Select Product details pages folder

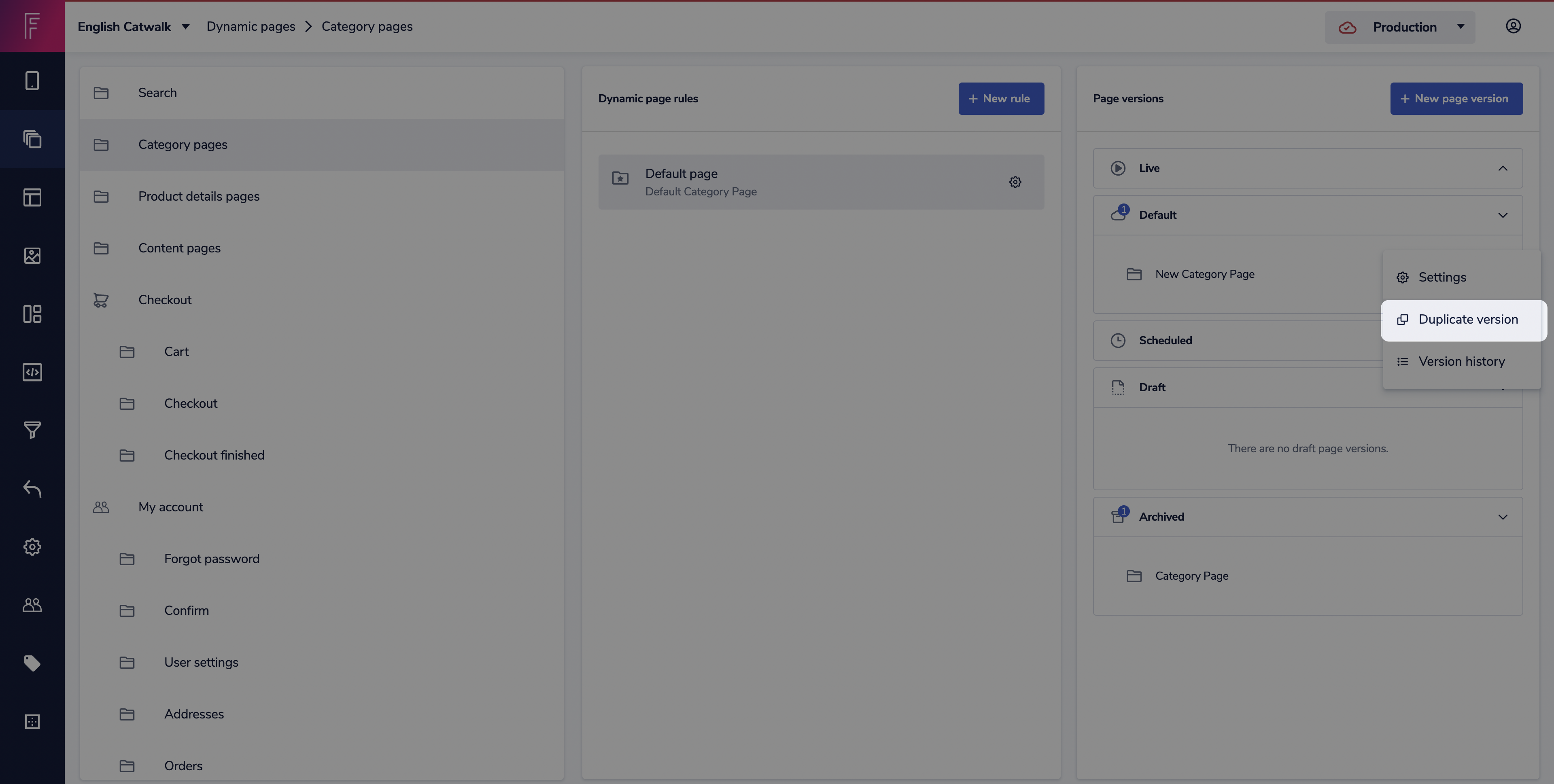point(198,197)
